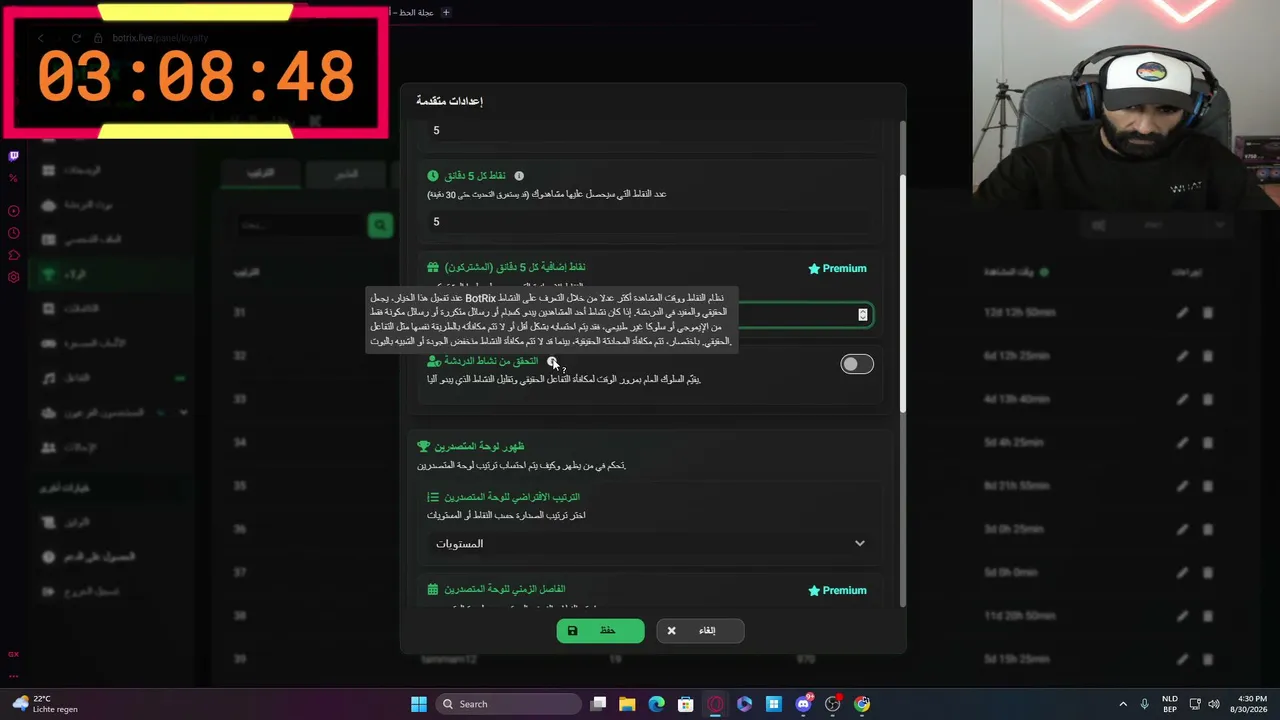Click the green 'حفظ' save button
This screenshot has height=720, width=1280.
pyautogui.click(x=600, y=630)
